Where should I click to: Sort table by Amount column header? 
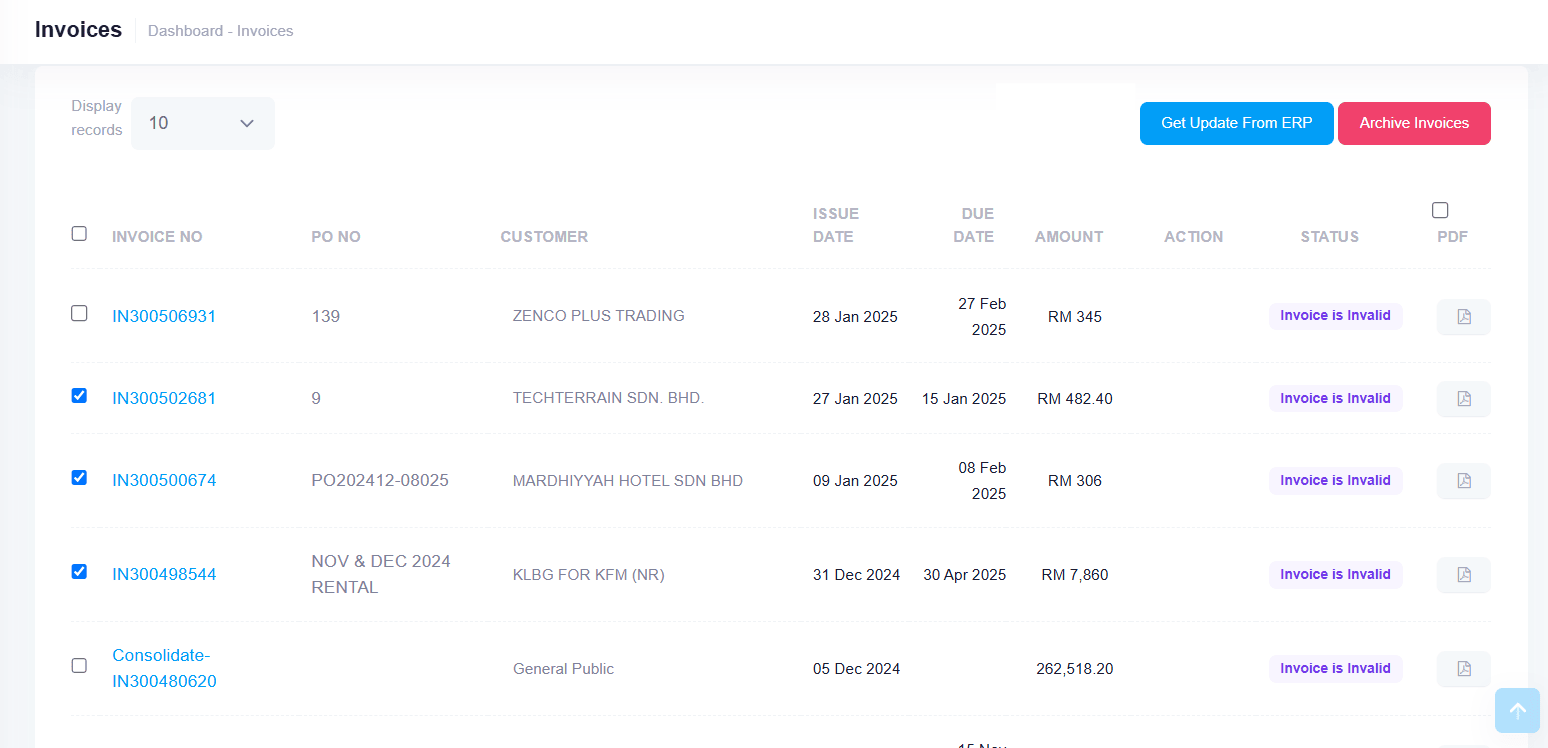click(1068, 237)
